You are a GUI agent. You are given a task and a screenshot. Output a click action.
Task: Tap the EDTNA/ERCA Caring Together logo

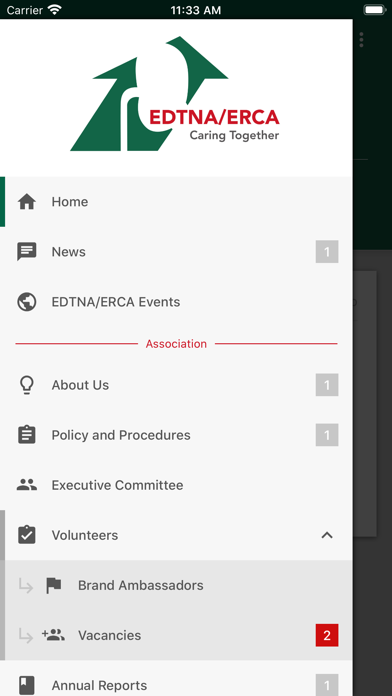pos(175,94)
